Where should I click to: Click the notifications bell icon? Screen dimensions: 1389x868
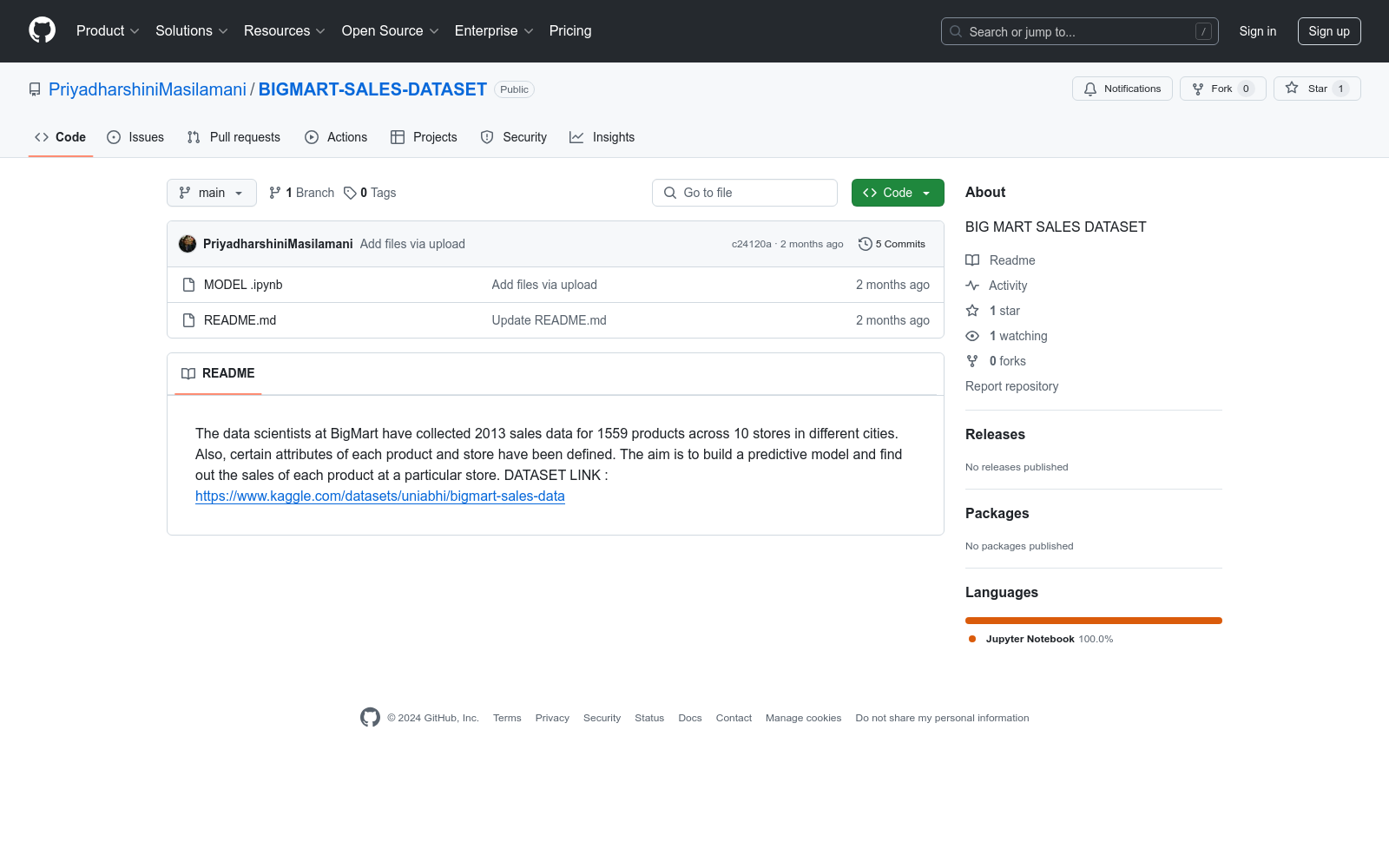point(1090,89)
